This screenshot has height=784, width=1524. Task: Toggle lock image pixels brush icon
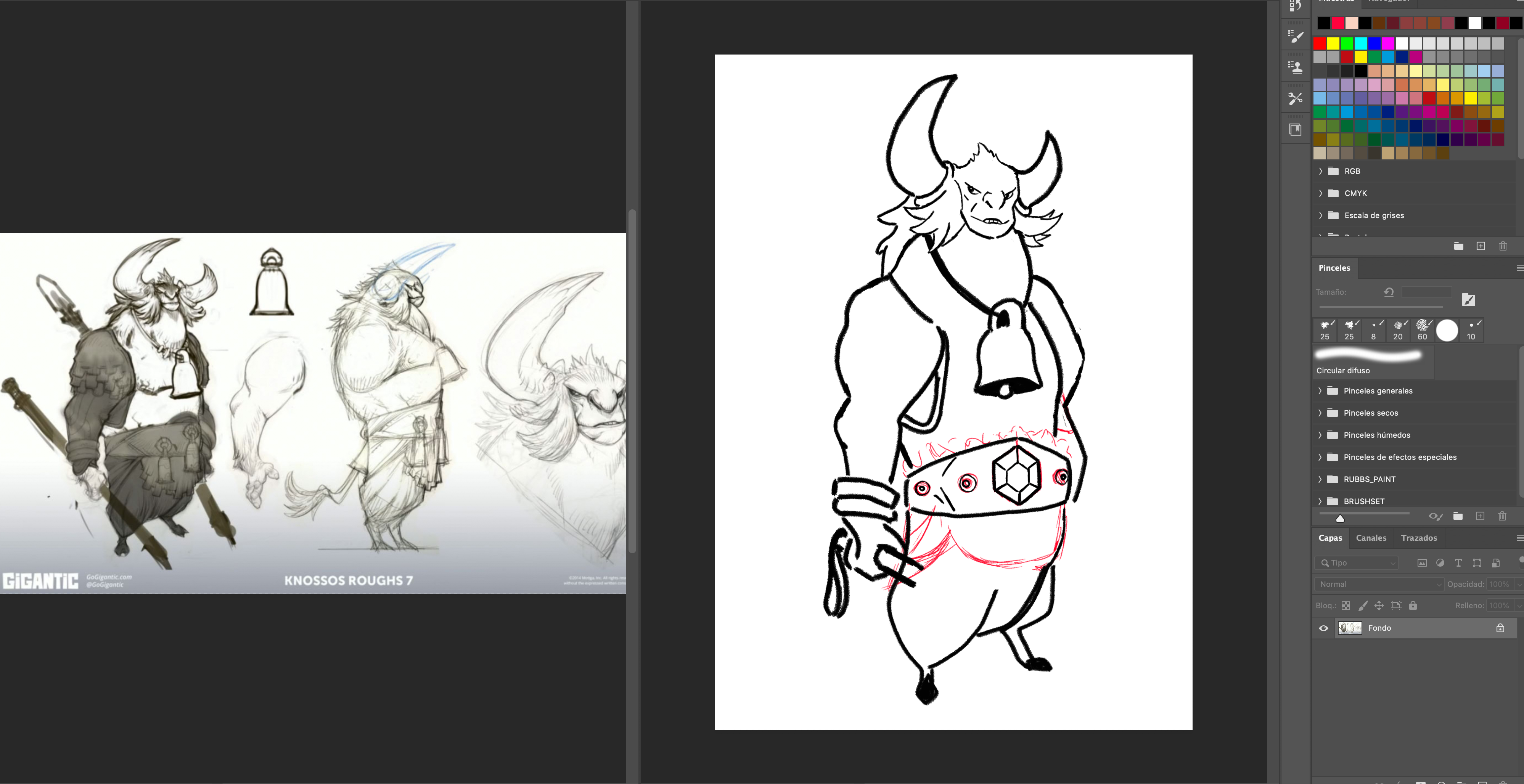pos(1363,606)
